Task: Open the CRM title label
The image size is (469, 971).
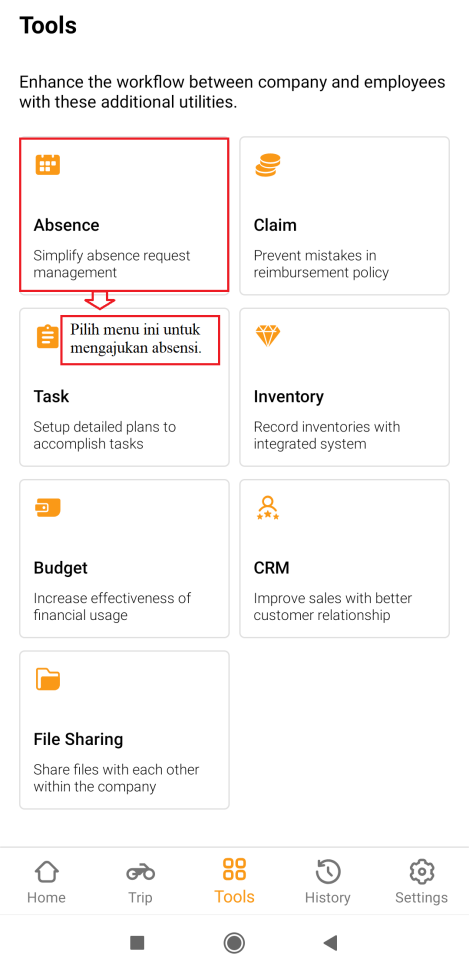Action: [271, 568]
